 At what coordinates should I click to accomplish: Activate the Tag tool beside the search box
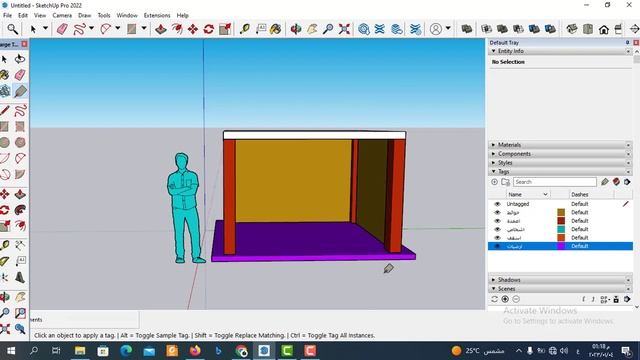[x=604, y=182]
